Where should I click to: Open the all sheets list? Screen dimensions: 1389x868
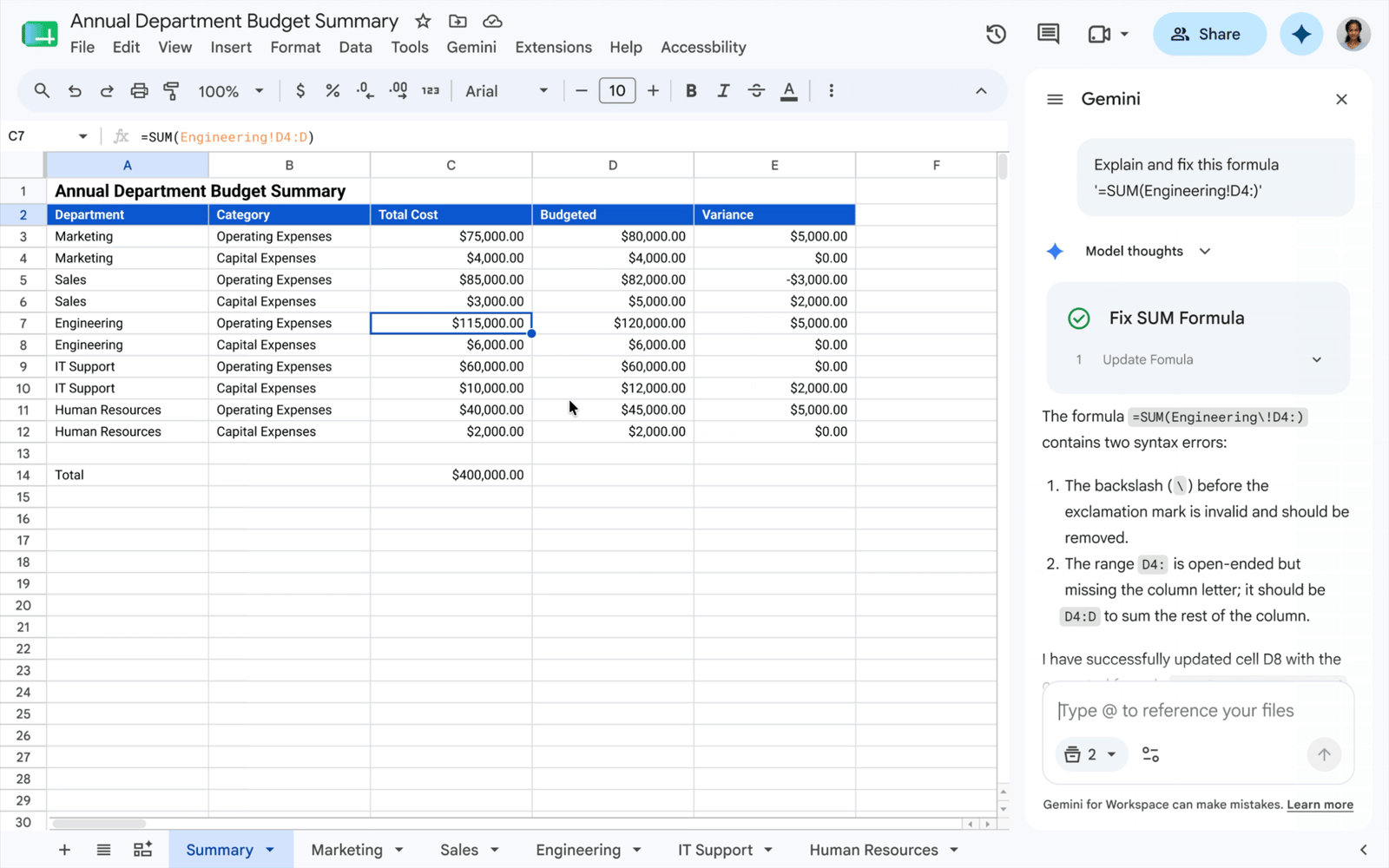point(103,850)
